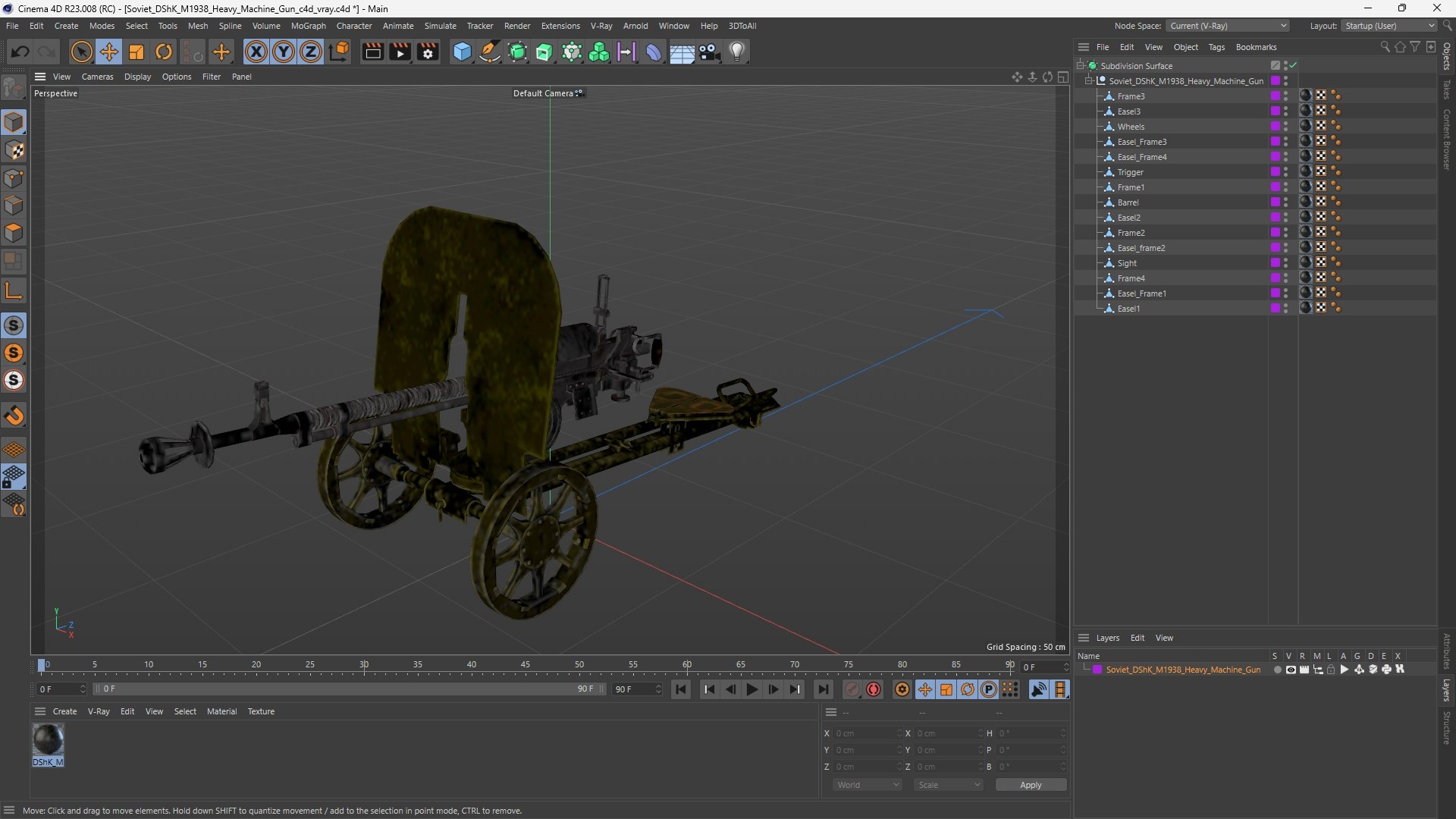Open Edit Render Settings icon
This screenshot has width=1456, height=819.
point(428,52)
